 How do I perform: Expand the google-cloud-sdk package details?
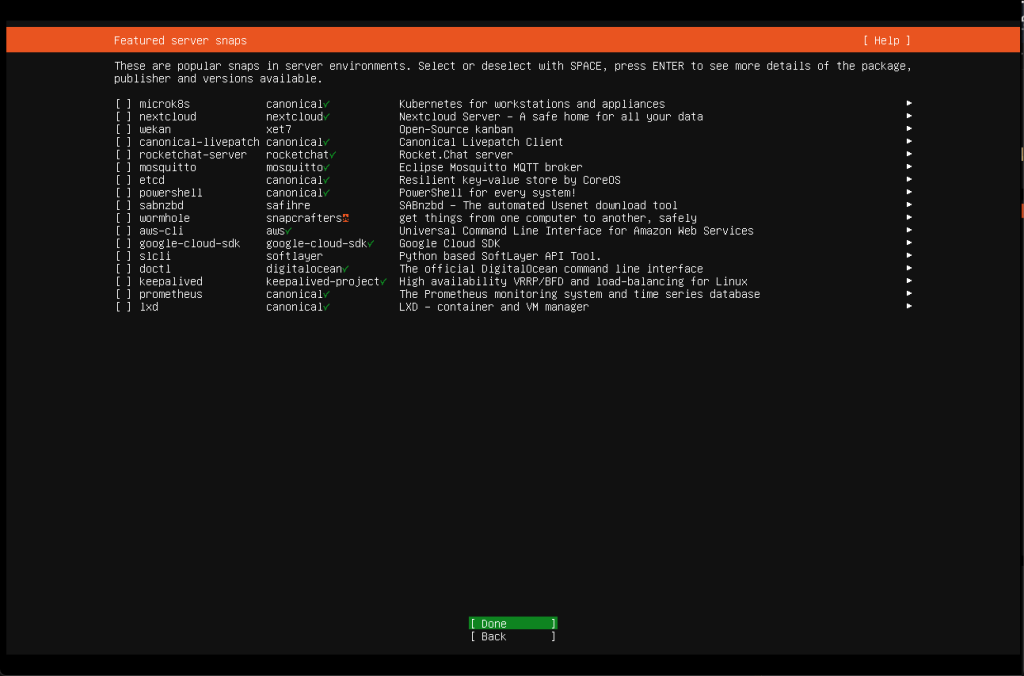click(909, 243)
